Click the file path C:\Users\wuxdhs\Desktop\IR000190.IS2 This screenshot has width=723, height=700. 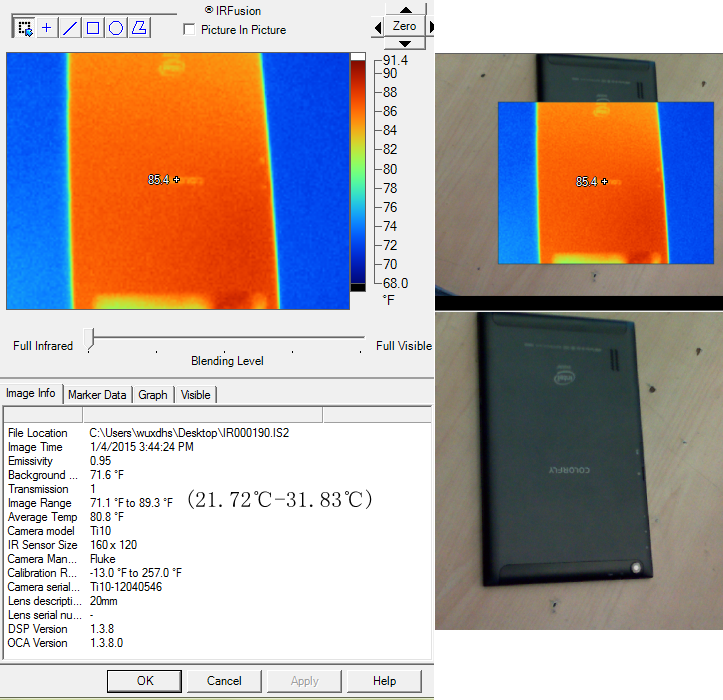(x=189, y=433)
